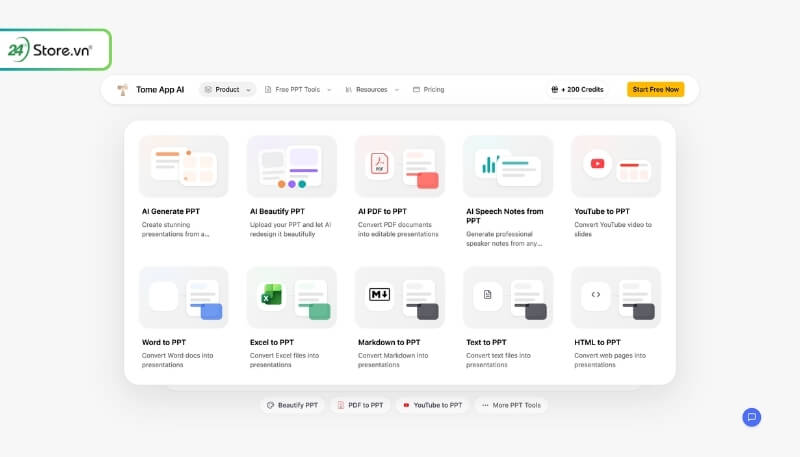The image size is (800, 457).
Task: Click the Resources menu icon
Action: pyautogui.click(x=348, y=90)
